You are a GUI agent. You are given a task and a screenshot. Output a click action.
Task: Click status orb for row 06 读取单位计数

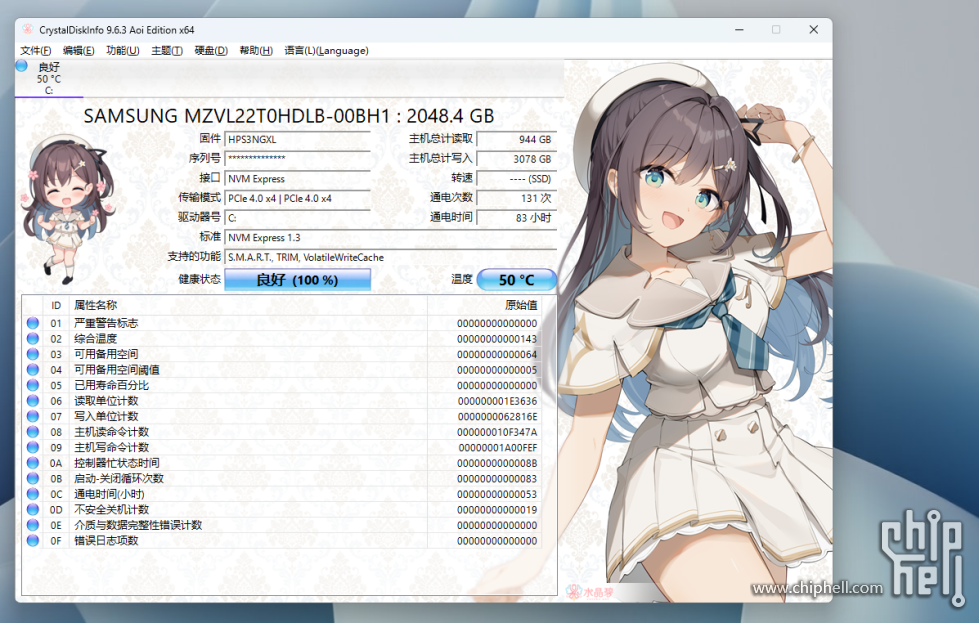32,401
